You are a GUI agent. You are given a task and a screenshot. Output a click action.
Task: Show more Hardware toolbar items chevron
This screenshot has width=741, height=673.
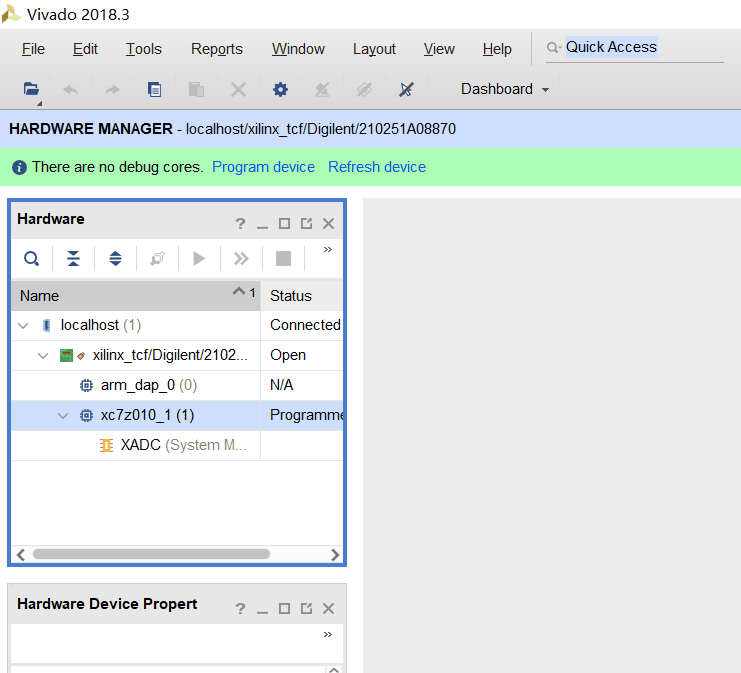click(327, 250)
